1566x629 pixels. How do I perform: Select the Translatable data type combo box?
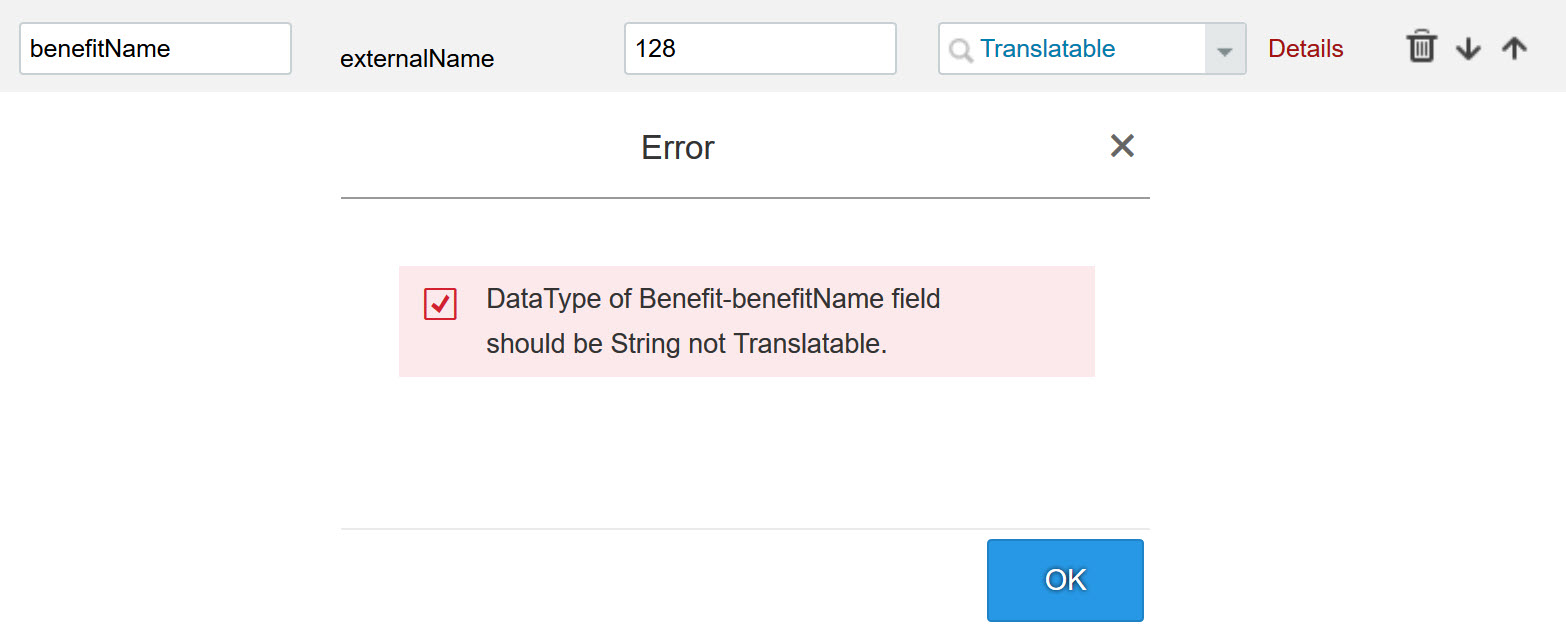pyautogui.click(x=1092, y=49)
